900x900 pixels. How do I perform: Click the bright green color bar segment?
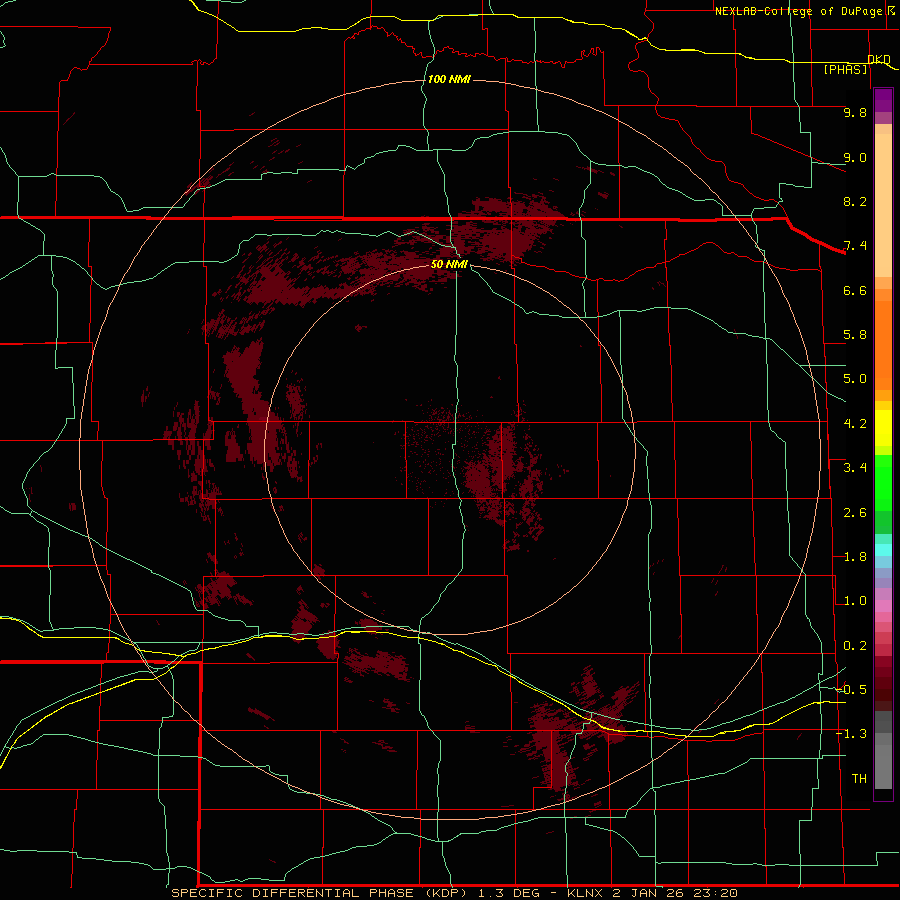883,482
